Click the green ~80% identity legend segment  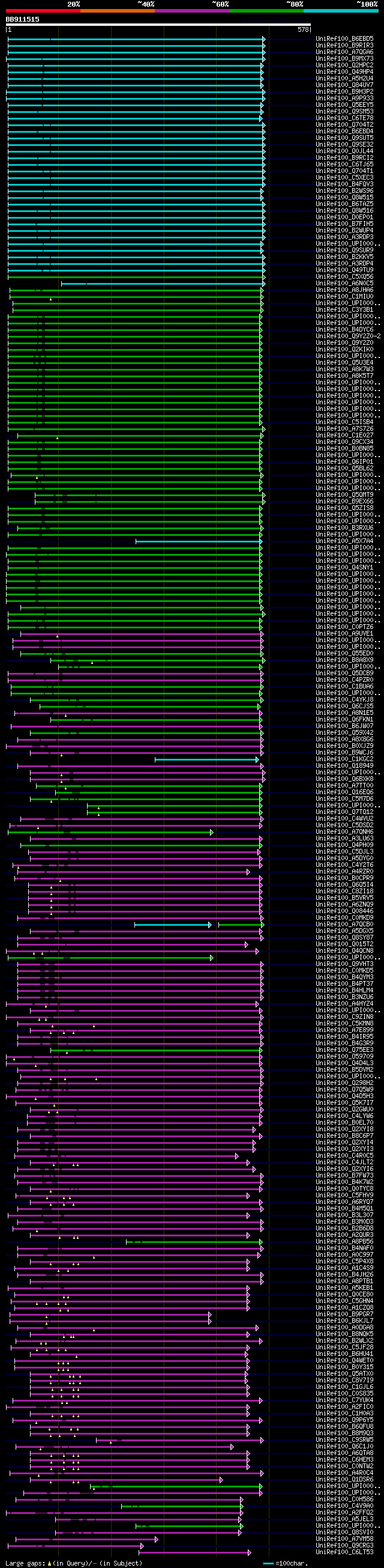point(266,11)
